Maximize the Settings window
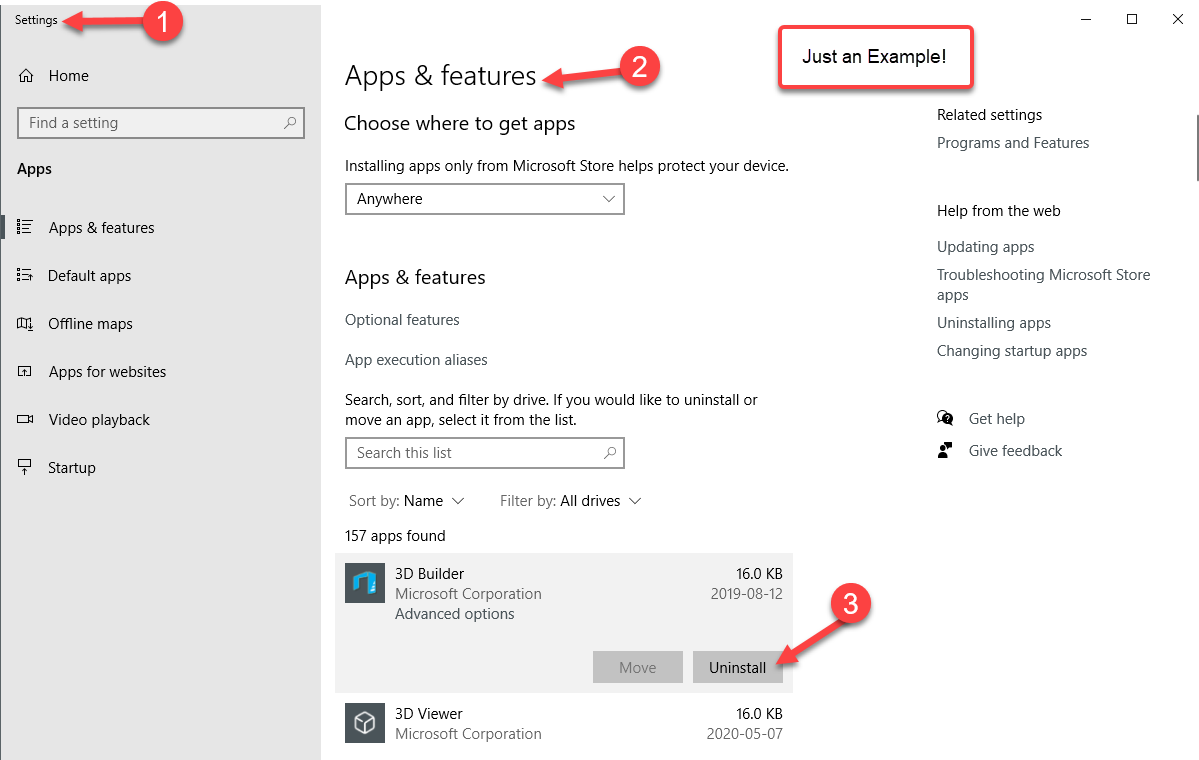 [x=1132, y=19]
